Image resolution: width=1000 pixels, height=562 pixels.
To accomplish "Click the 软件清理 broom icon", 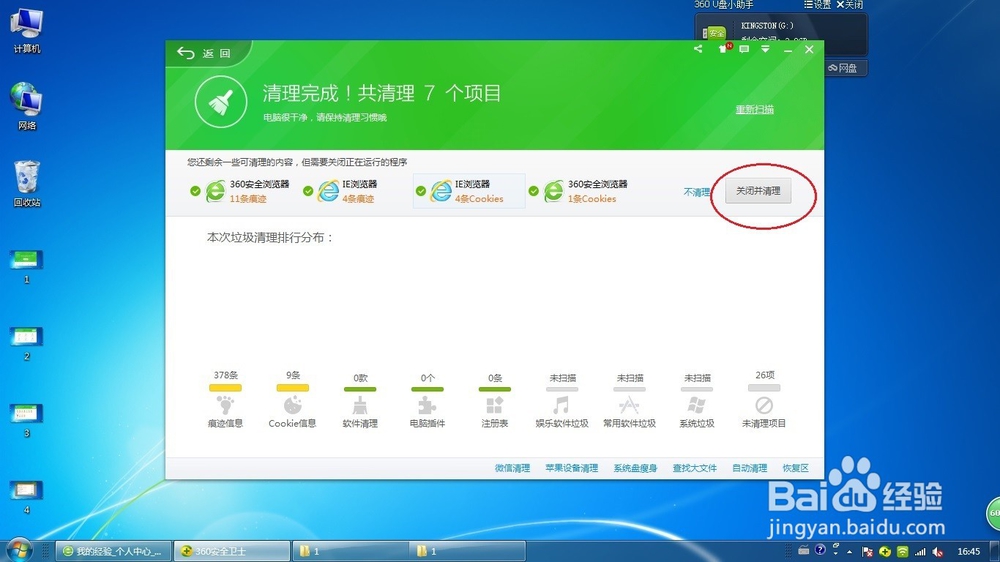I will (360, 405).
